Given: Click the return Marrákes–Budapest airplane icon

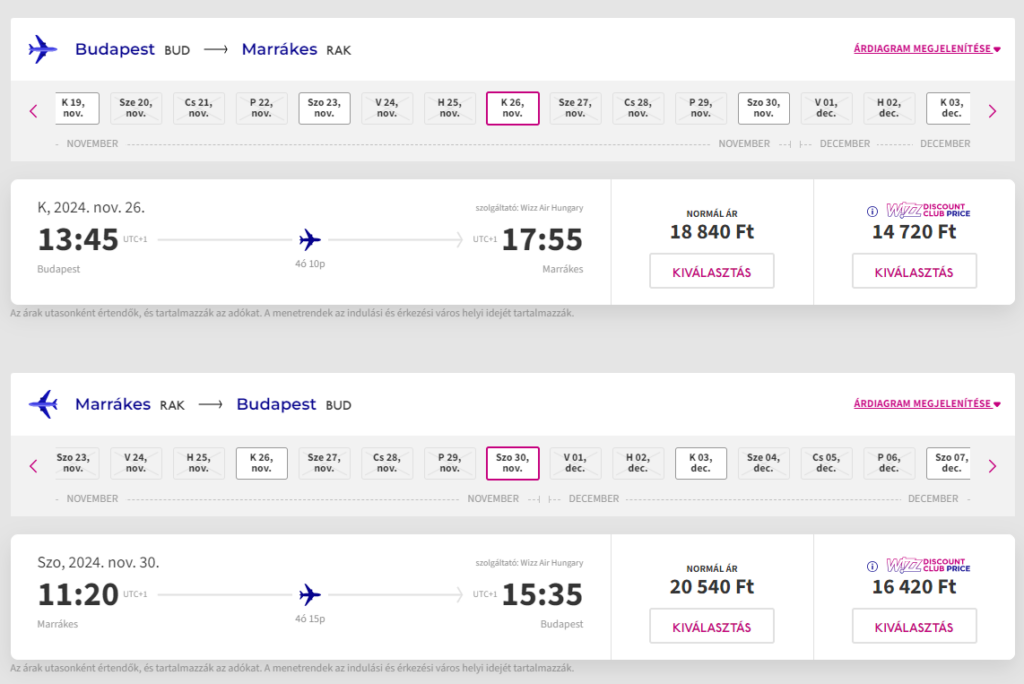Looking at the screenshot, I should [x=43, y=404].
